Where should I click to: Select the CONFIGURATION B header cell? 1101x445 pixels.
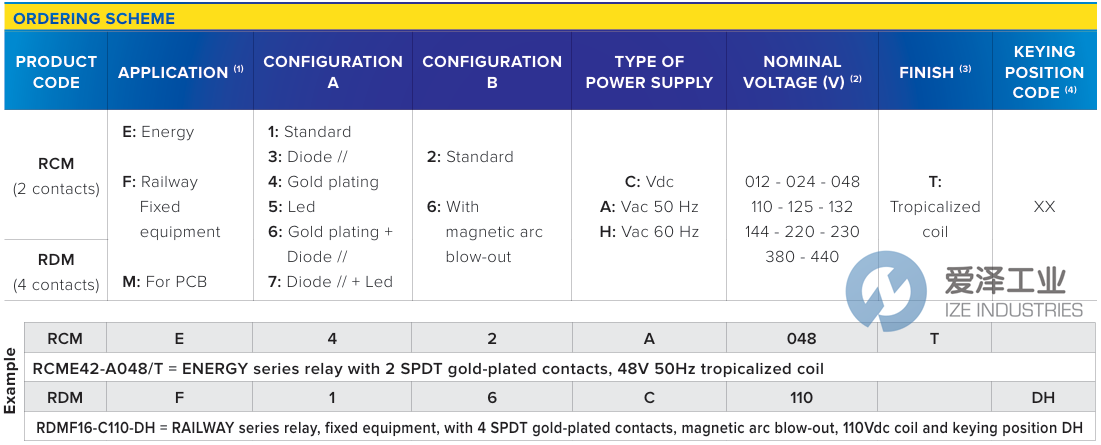pos(492,72)
